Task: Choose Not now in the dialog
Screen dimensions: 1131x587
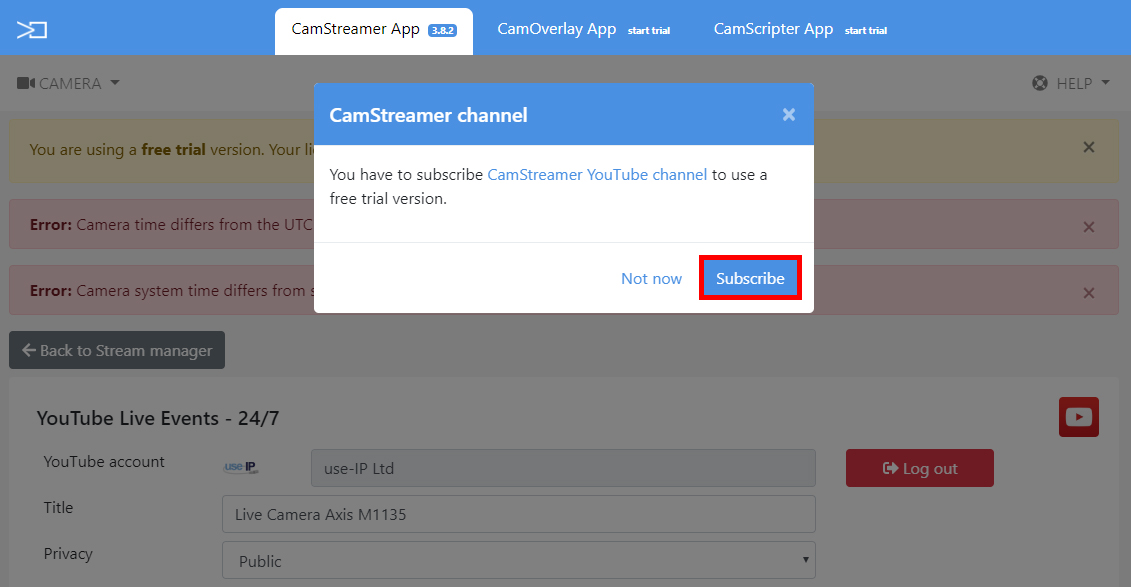Action: pyautogui.click(x=651, y=279)
